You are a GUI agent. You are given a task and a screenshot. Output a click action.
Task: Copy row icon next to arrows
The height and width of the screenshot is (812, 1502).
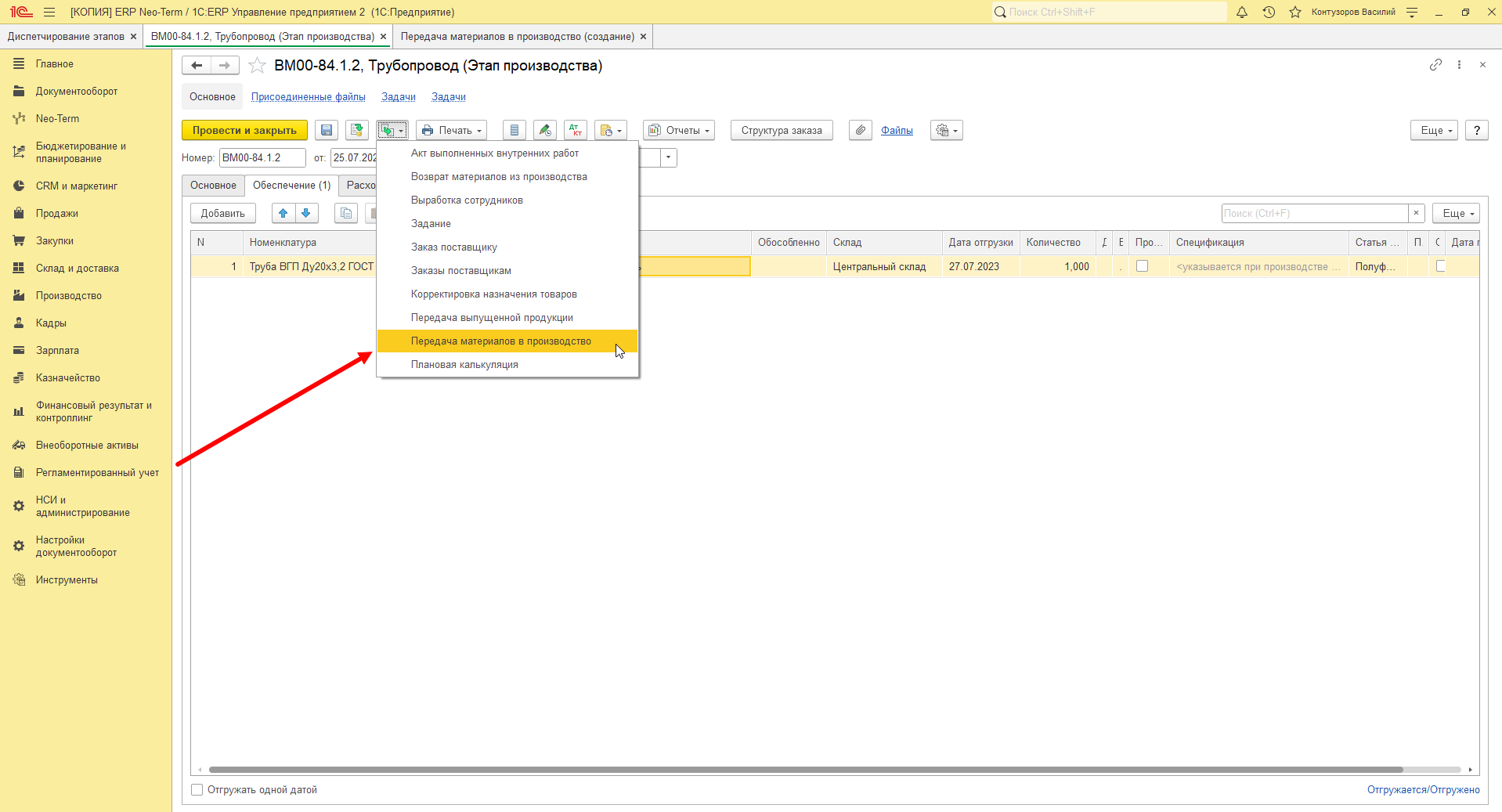coord(346,213)
